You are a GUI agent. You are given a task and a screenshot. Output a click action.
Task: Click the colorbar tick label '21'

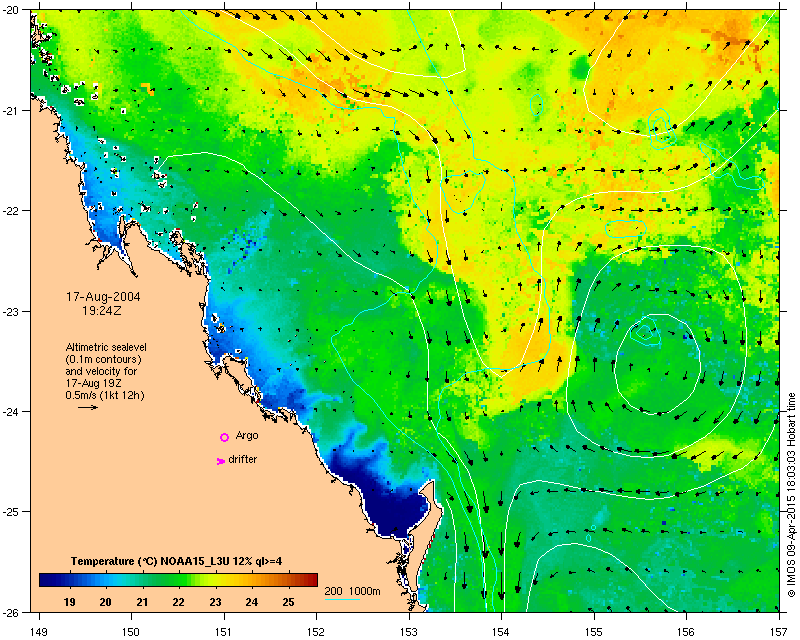point(142,602)
